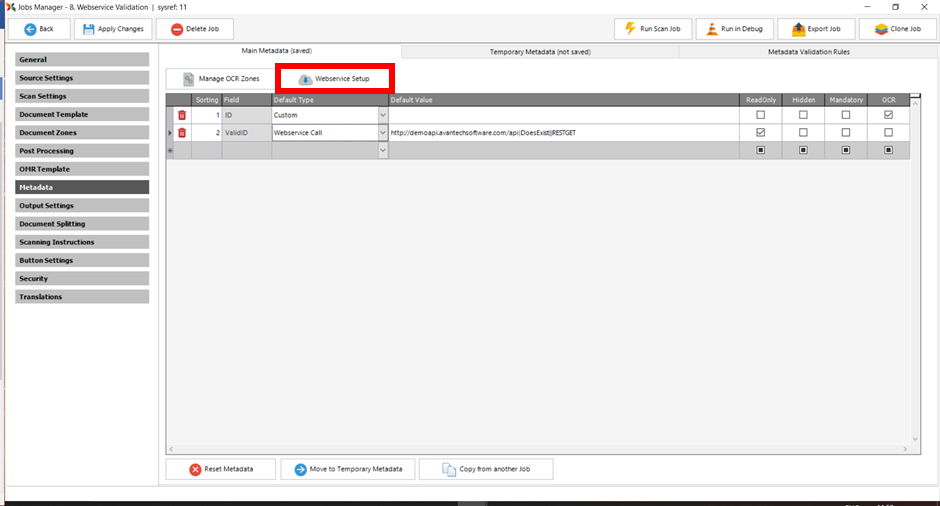This screenshot has width=940, height=506.
Task: Click the Apply Changes save icon
Action: coord(89,29)
